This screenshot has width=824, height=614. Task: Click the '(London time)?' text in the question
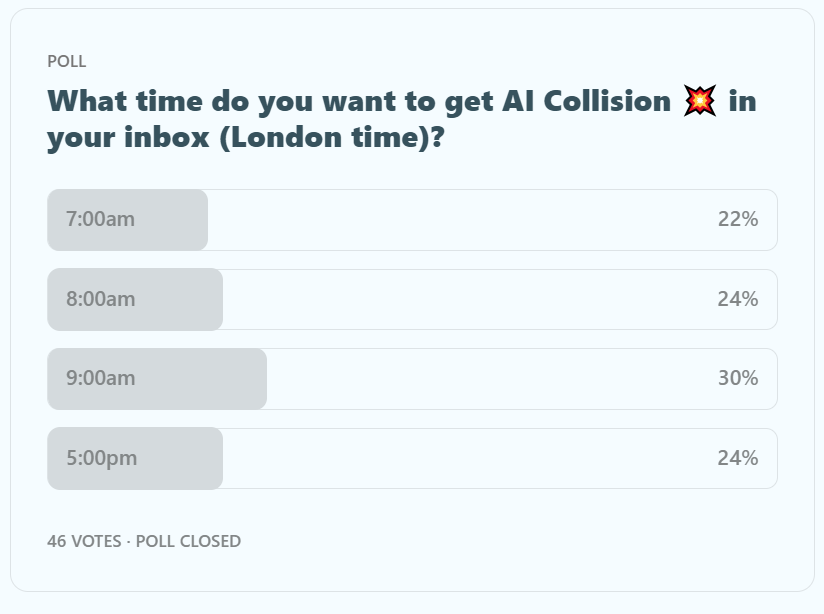(330, 137)
